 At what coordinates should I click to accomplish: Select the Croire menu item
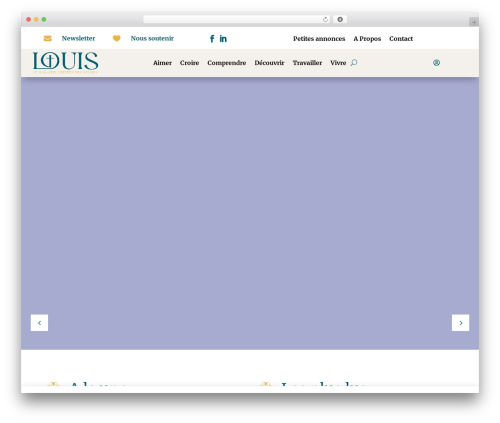[189, 63]
